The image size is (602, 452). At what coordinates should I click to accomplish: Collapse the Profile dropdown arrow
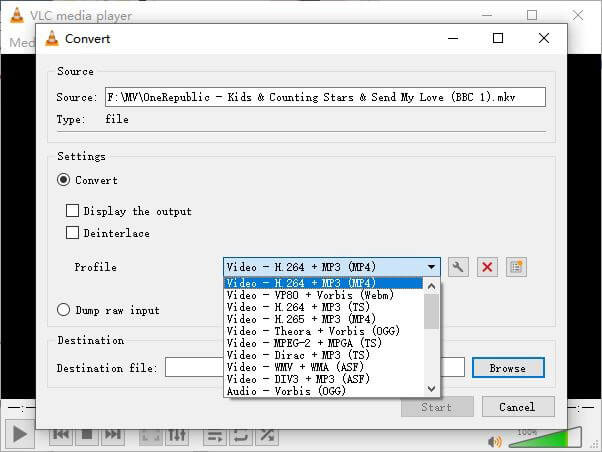(431, 267)
